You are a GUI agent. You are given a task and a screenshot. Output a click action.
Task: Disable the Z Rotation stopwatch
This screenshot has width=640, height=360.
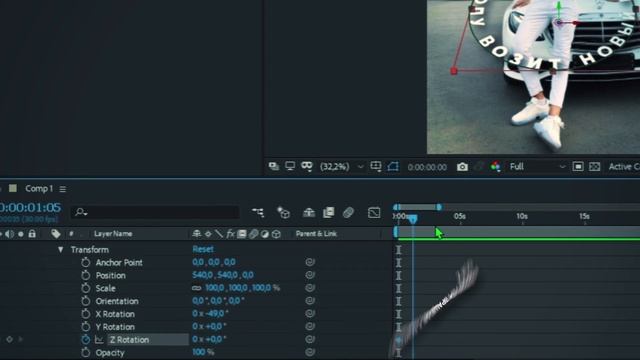85,340
